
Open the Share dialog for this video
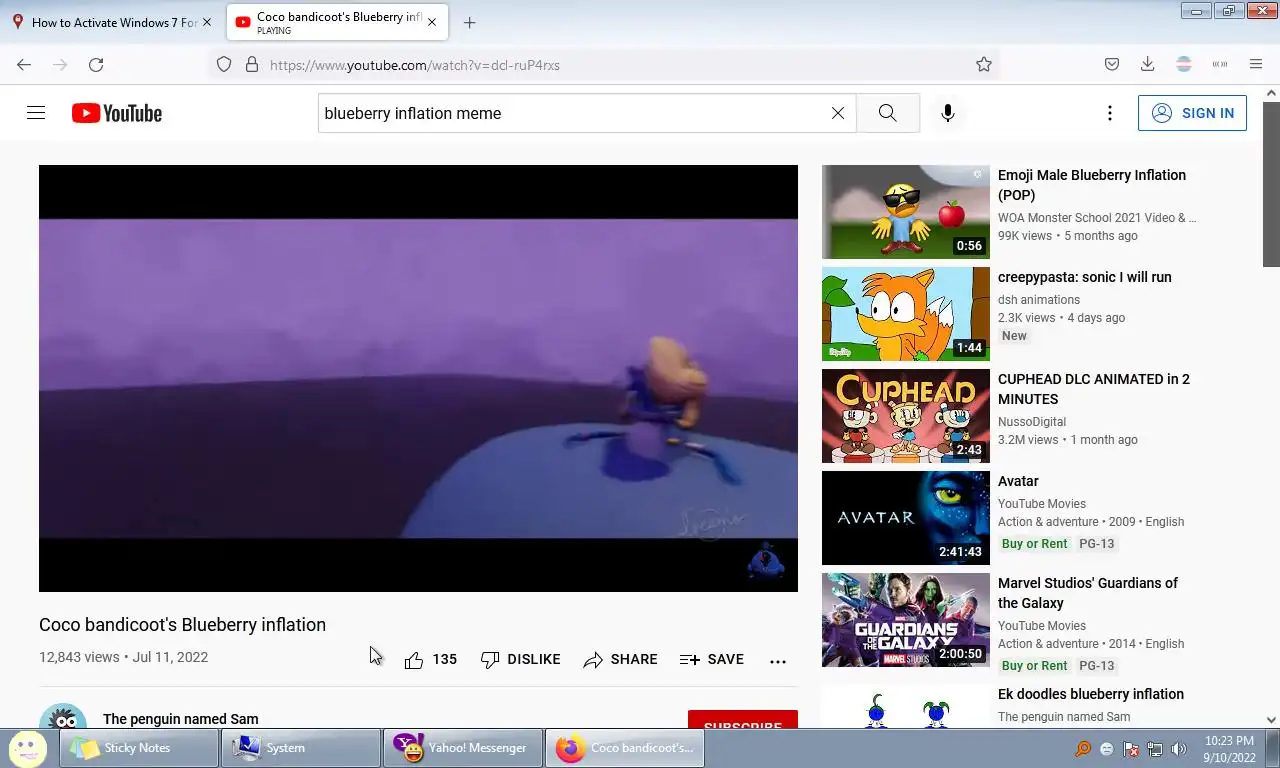pyautogui.click(x=620, y=659)
